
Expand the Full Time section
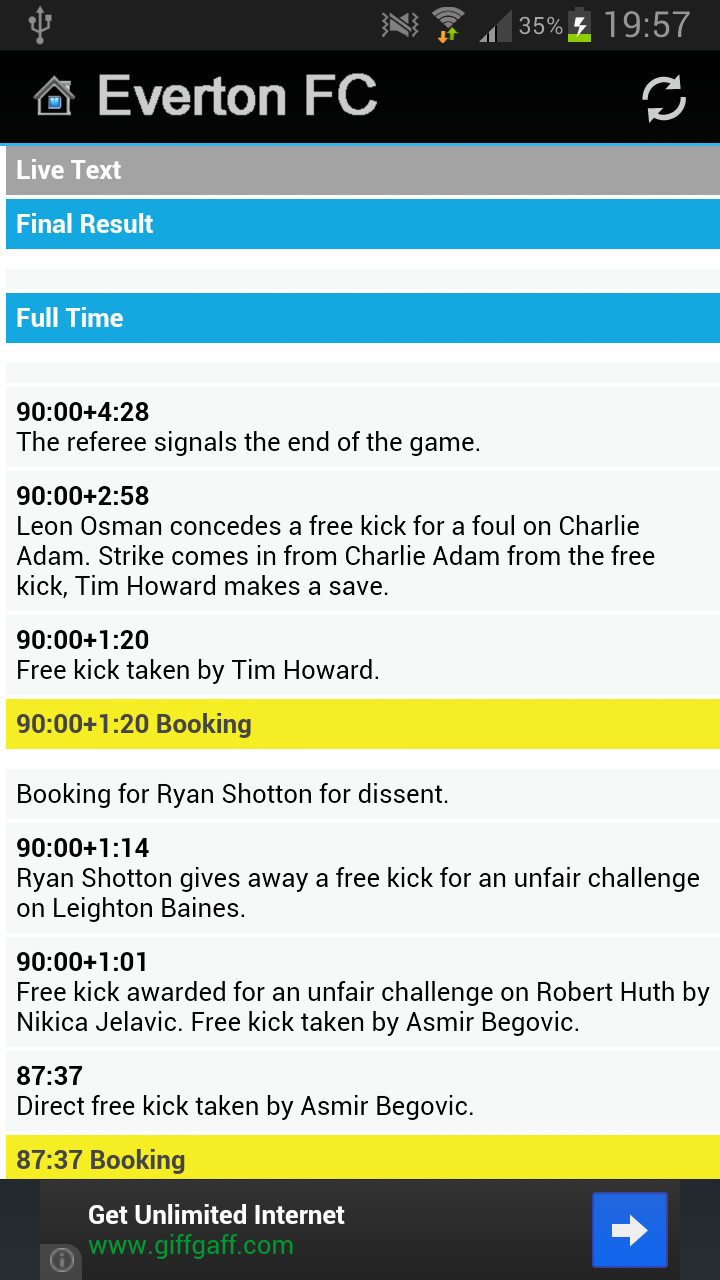coord(363,318)
